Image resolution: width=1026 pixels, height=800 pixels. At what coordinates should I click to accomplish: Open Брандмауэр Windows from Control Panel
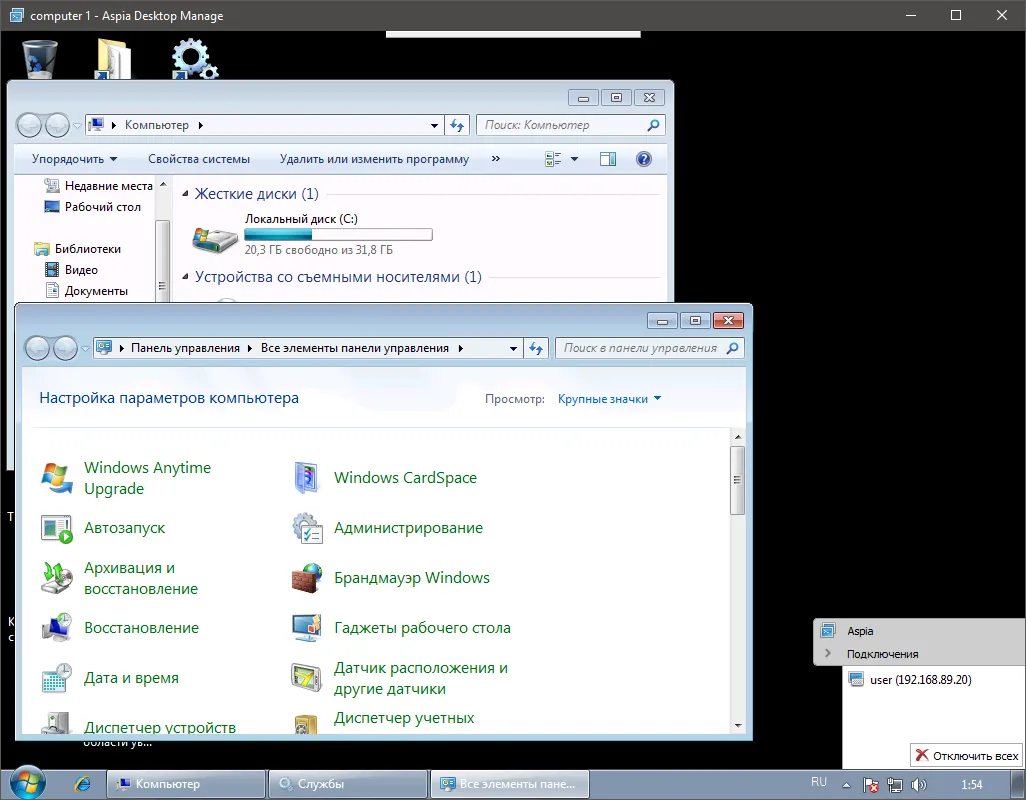click(412, 578)
